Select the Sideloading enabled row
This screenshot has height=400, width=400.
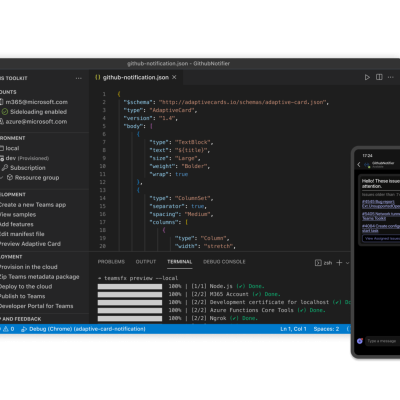coord(38,112)
